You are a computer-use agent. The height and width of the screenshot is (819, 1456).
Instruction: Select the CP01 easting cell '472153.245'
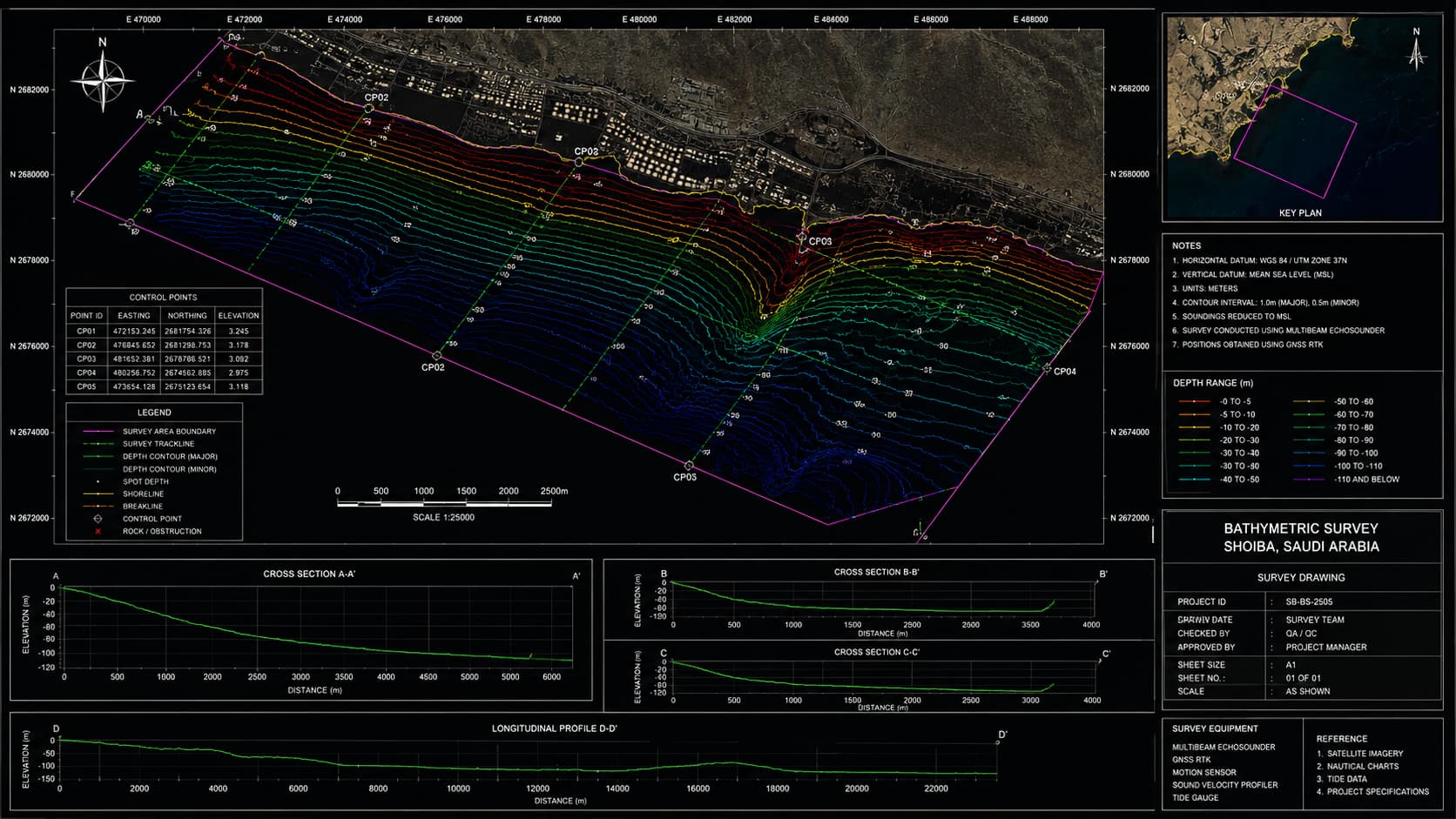(x=134, y=332)
